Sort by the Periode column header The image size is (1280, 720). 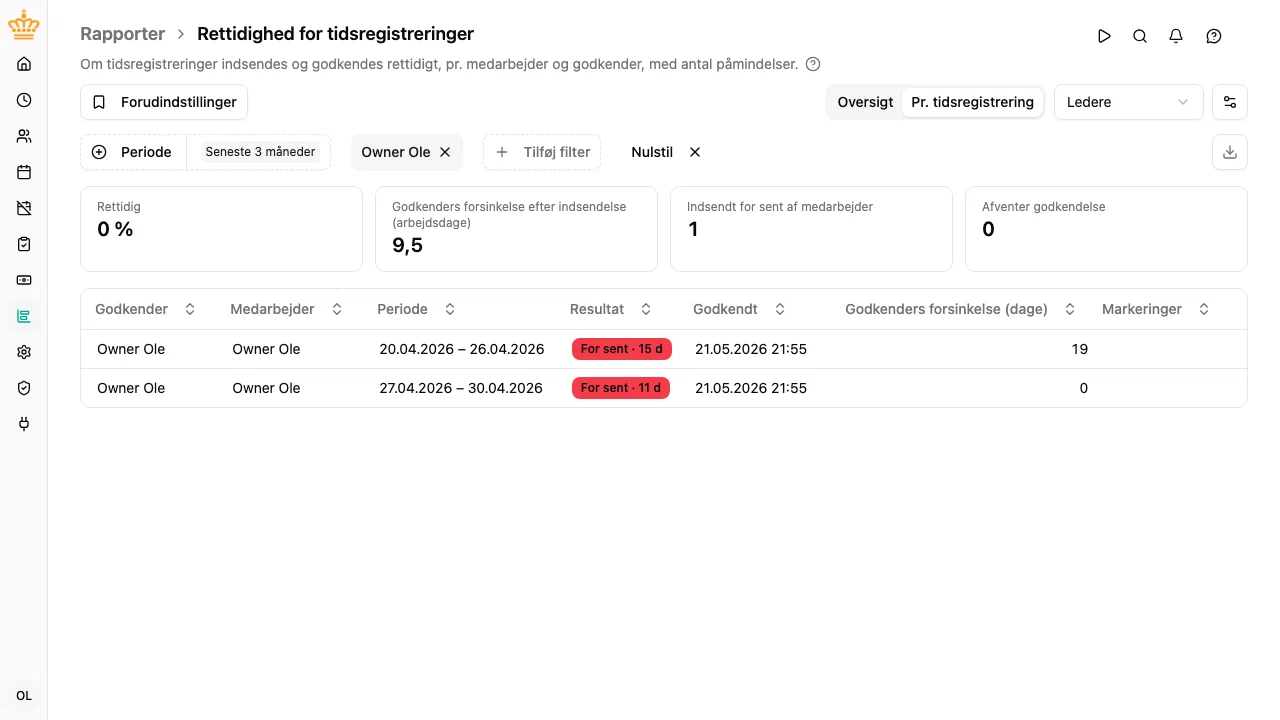417,309
